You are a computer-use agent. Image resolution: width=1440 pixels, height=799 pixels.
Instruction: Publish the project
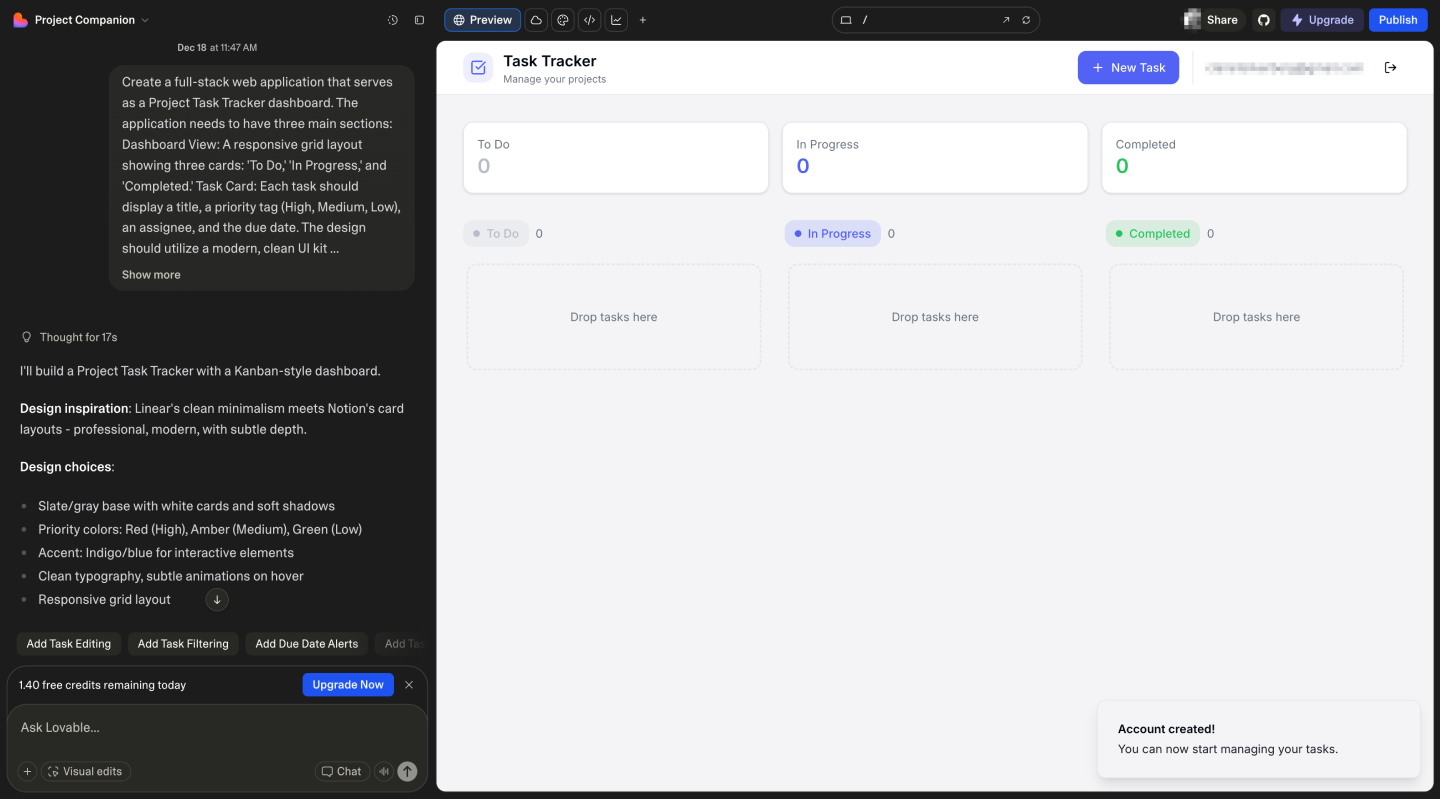pyautogui.click(x=1397, y=19)
